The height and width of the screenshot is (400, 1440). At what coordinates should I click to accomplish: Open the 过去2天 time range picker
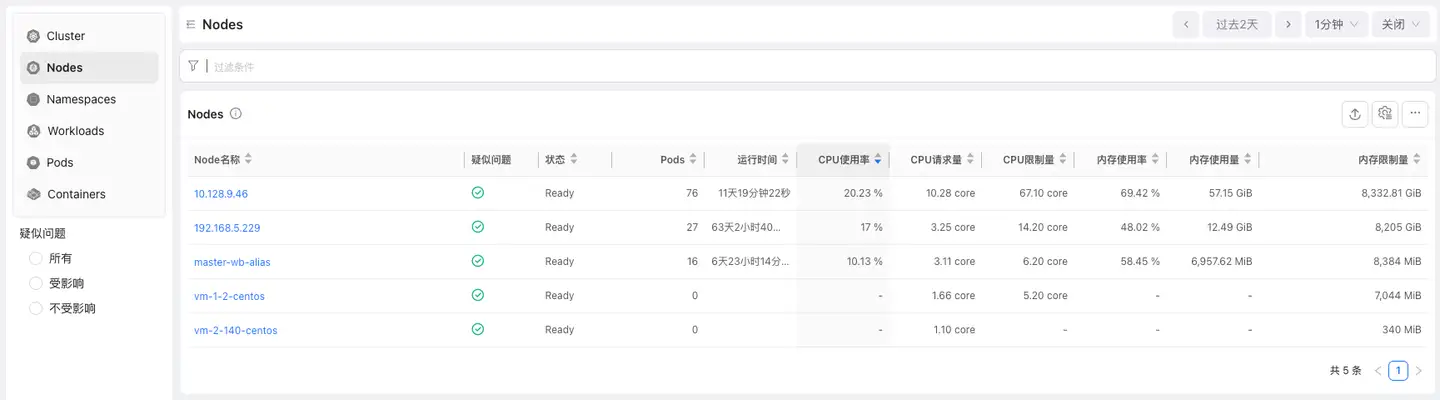pyautogui.click(x=1237, y=25)
